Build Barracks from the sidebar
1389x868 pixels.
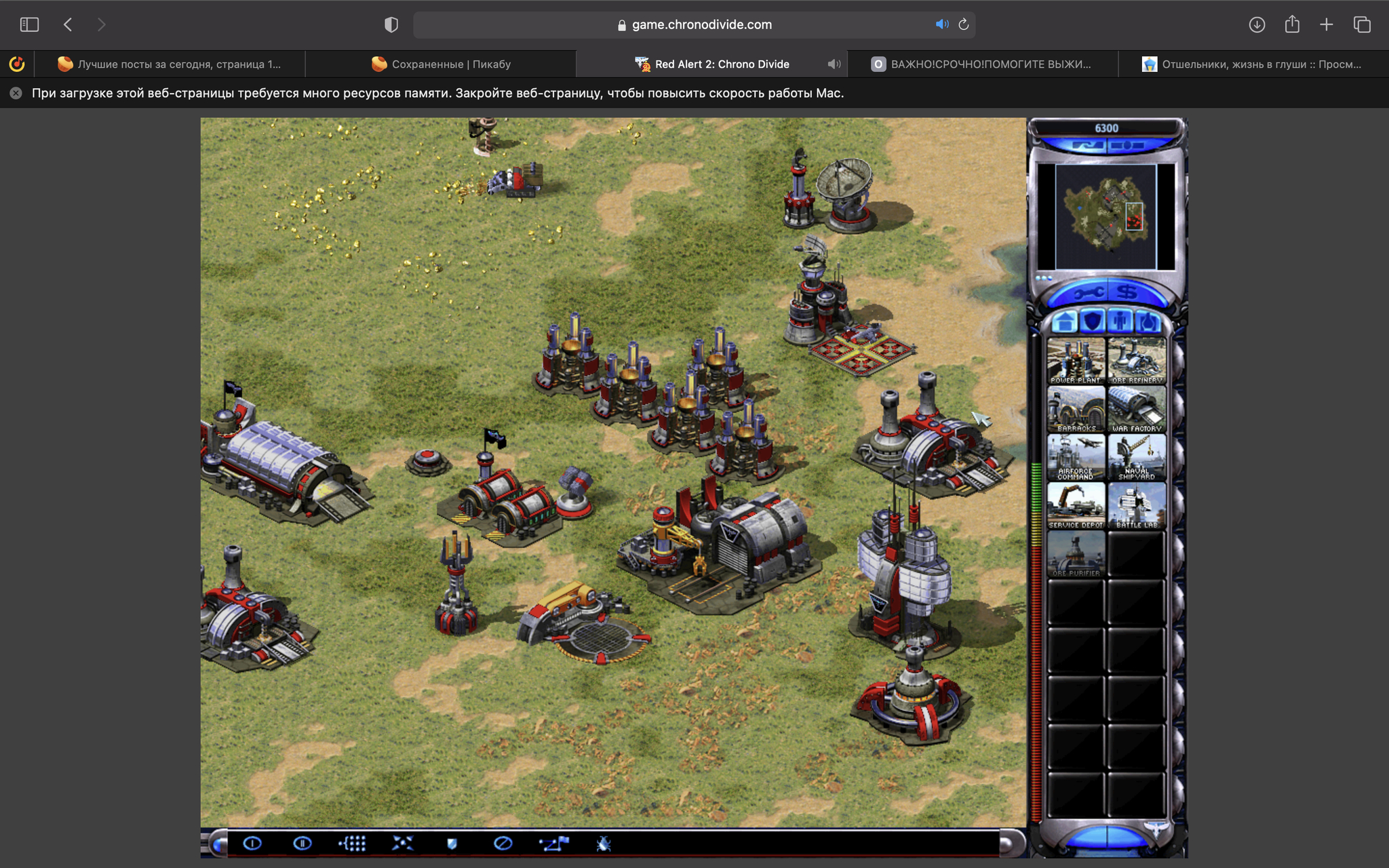[x=1076, y=409]
